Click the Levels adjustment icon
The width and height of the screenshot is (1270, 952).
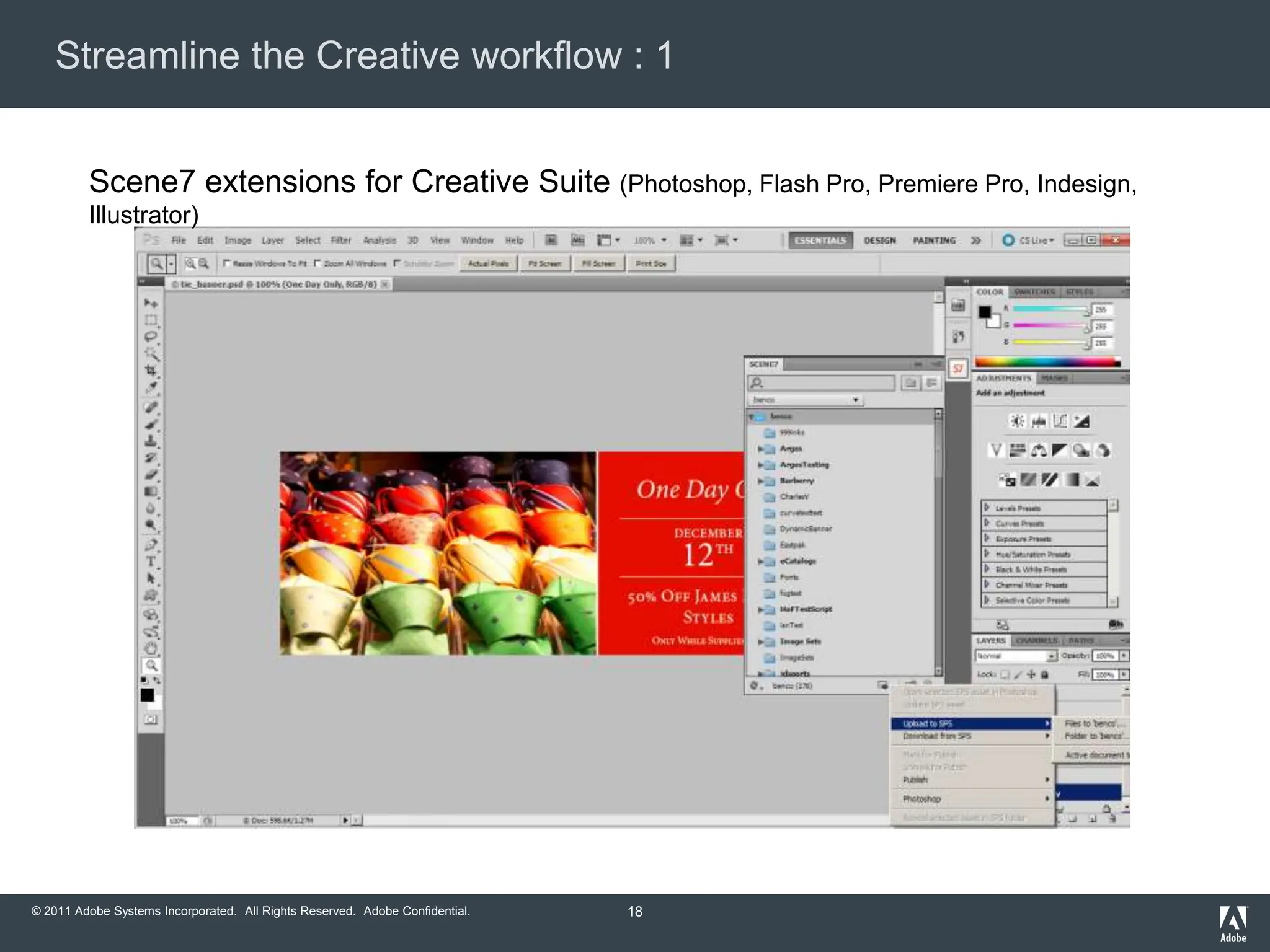click(1039, 421)
